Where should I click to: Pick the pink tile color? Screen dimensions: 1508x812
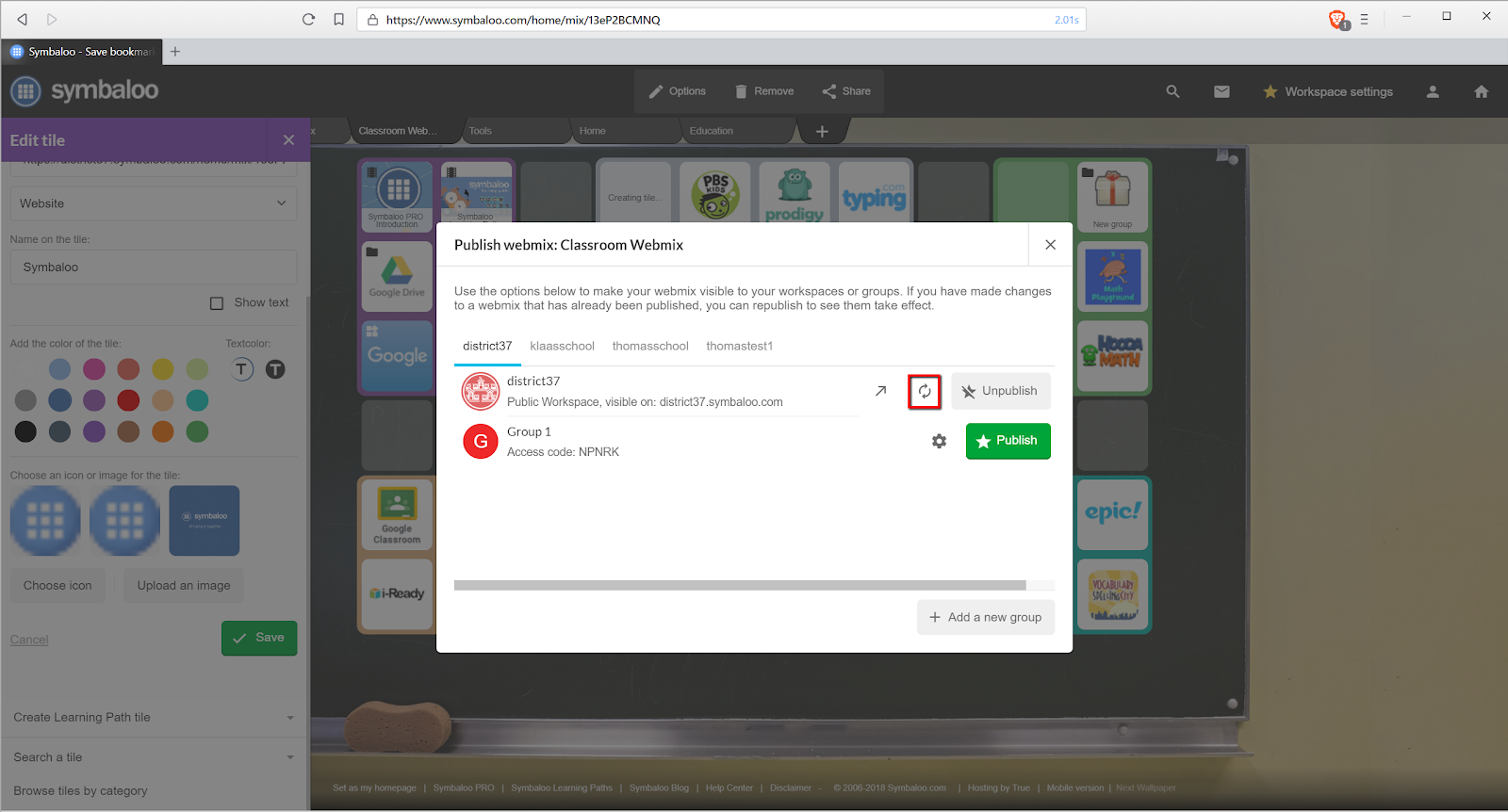tap(94, 368)
